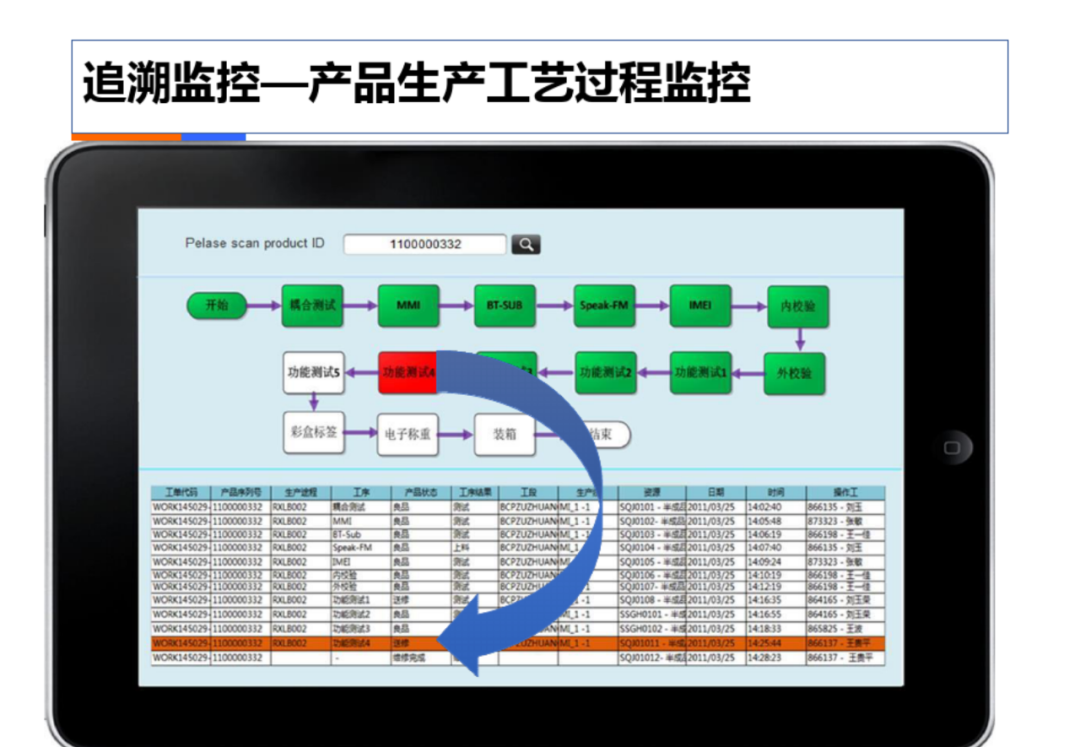Sort by 工段 column header
Screen dimensions: 1080x747
[x=528, y=492]
